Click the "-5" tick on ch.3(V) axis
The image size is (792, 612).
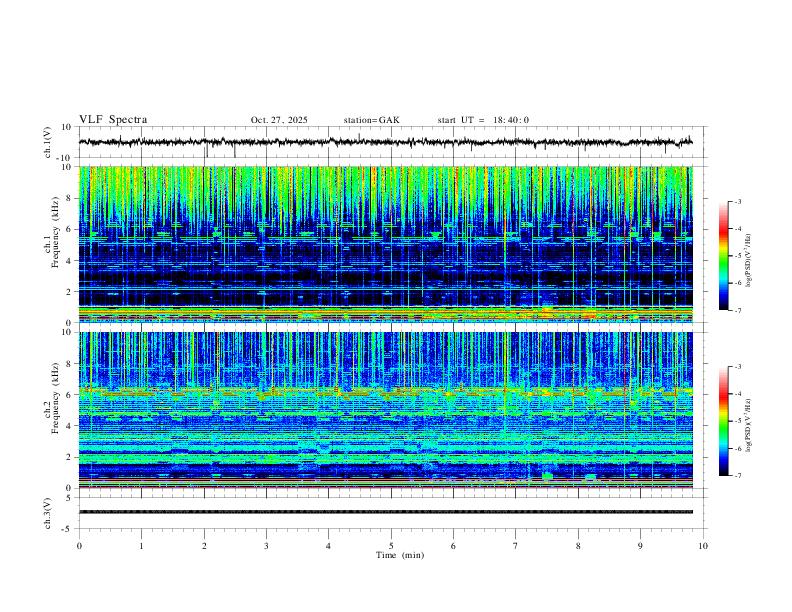click(68, 529)
